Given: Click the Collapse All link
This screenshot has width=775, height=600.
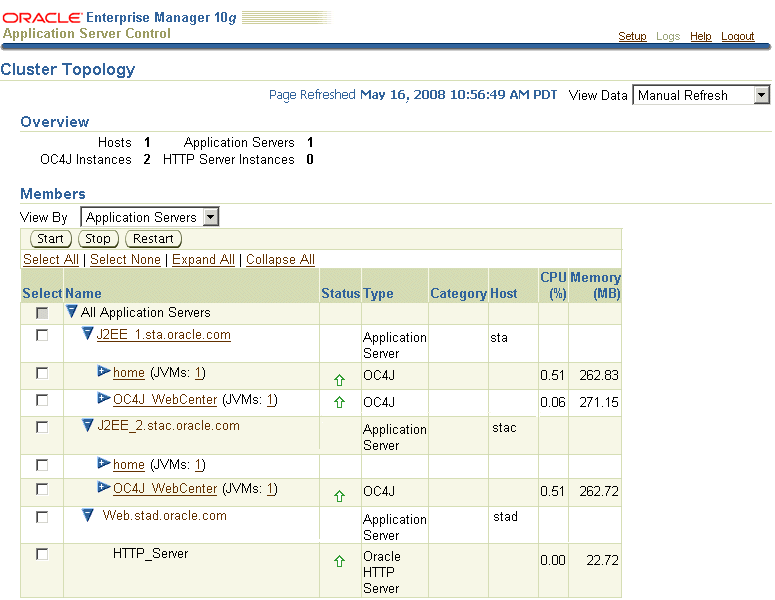Looking at the screenshot, I should click(x=280, y=259).
